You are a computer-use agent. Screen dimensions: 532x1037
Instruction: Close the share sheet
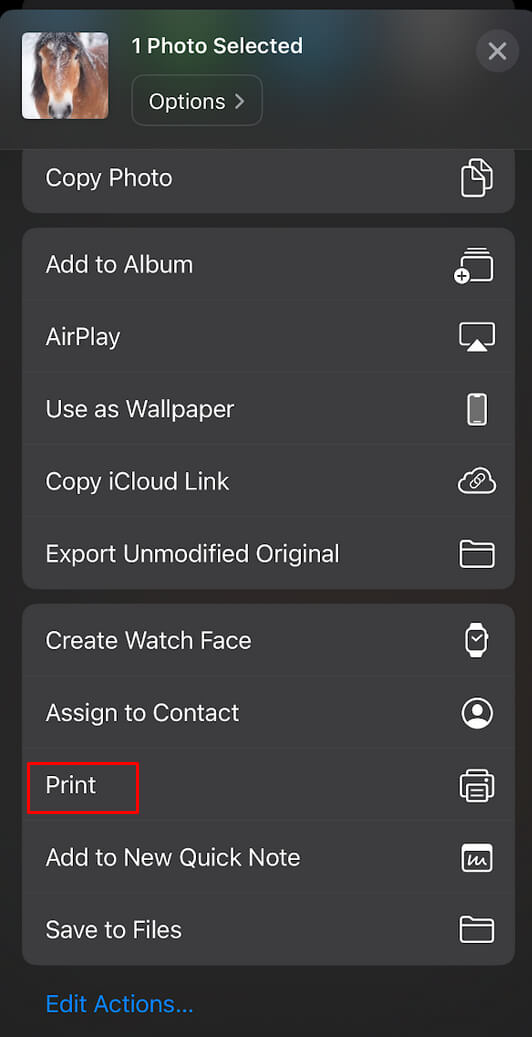tap(497, 51)
